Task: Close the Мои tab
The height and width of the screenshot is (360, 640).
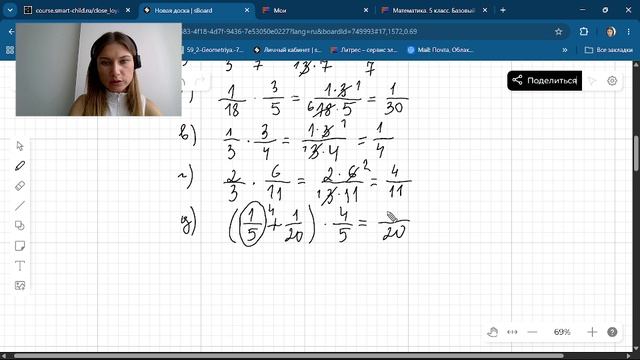Action: (366, 10)
